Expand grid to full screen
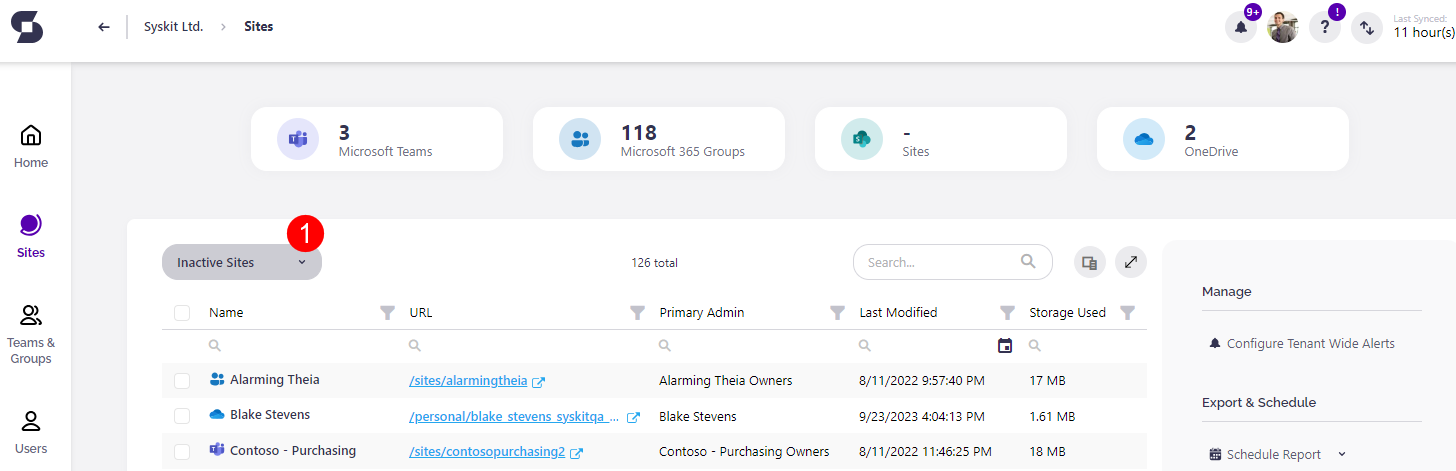 (x=1131, y=262)
